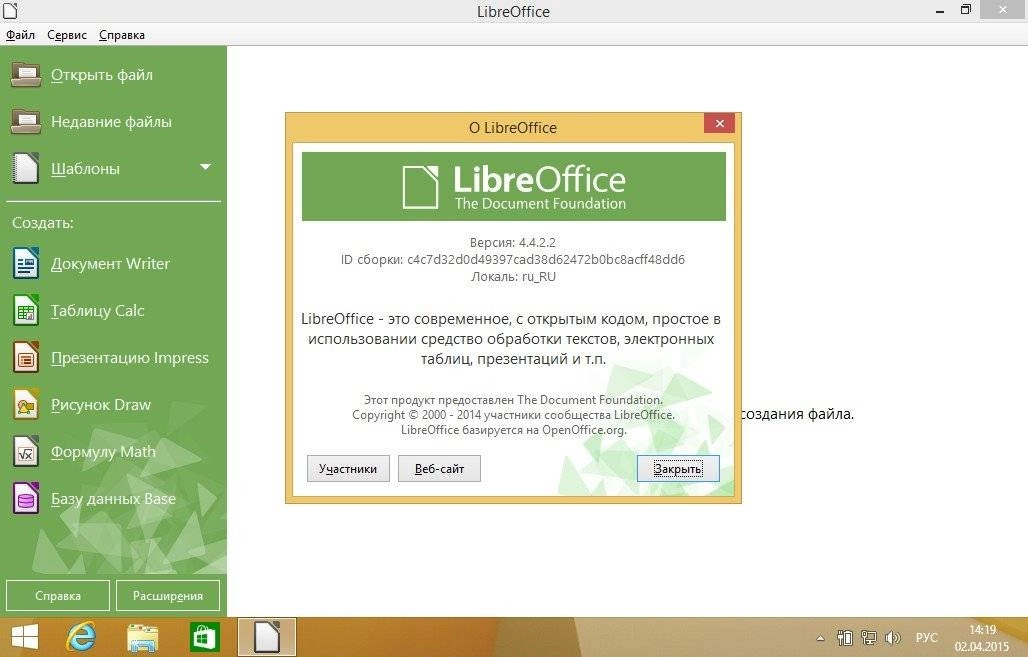Select Рисунок Draw text
The image size is (1028, 657).
[101, 405]
